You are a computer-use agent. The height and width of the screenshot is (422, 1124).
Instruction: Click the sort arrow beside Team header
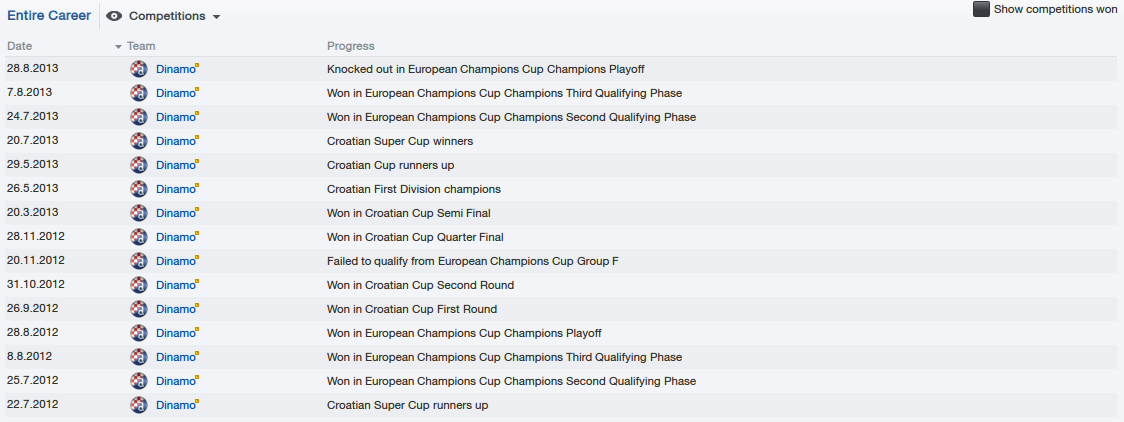tap(118, 47)
